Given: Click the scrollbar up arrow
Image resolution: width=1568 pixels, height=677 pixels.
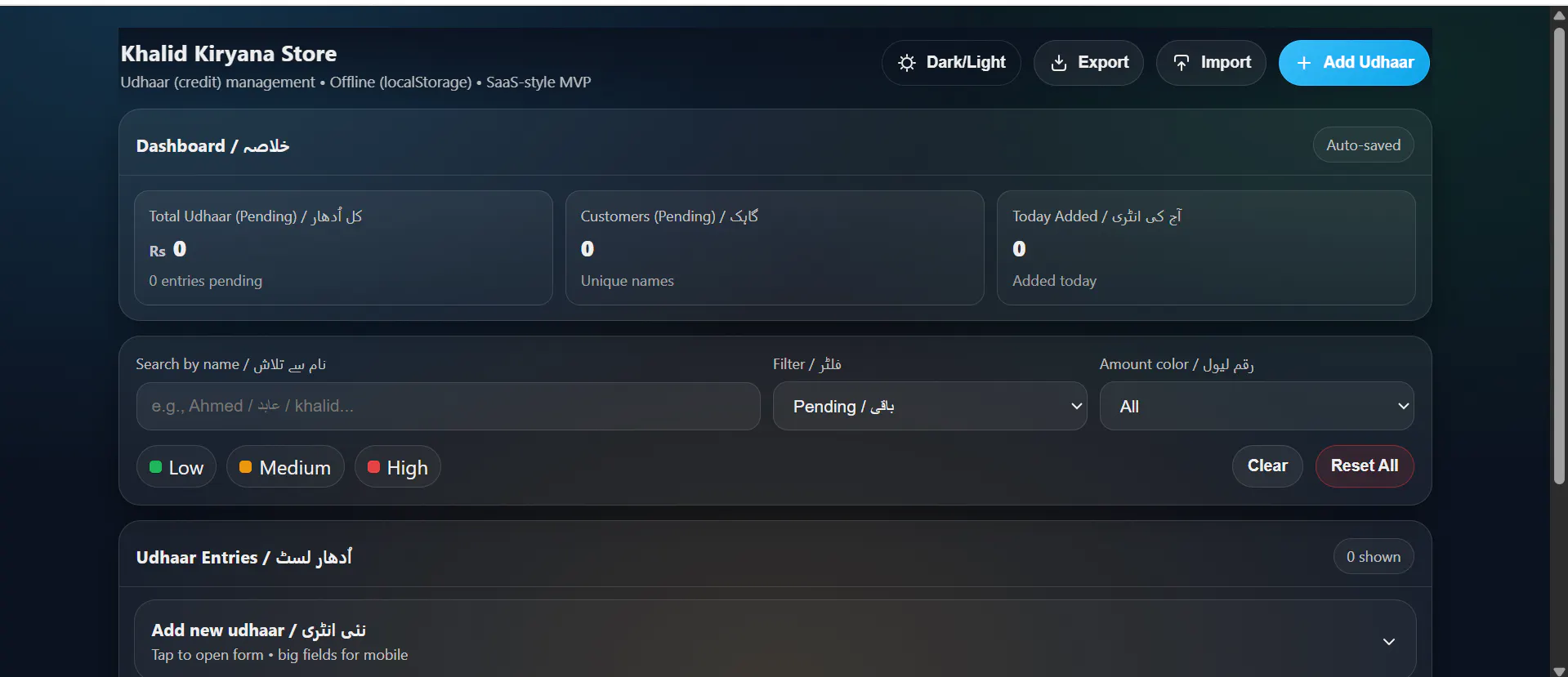Looking at the screenshot, I should (x=1559, y=15).
